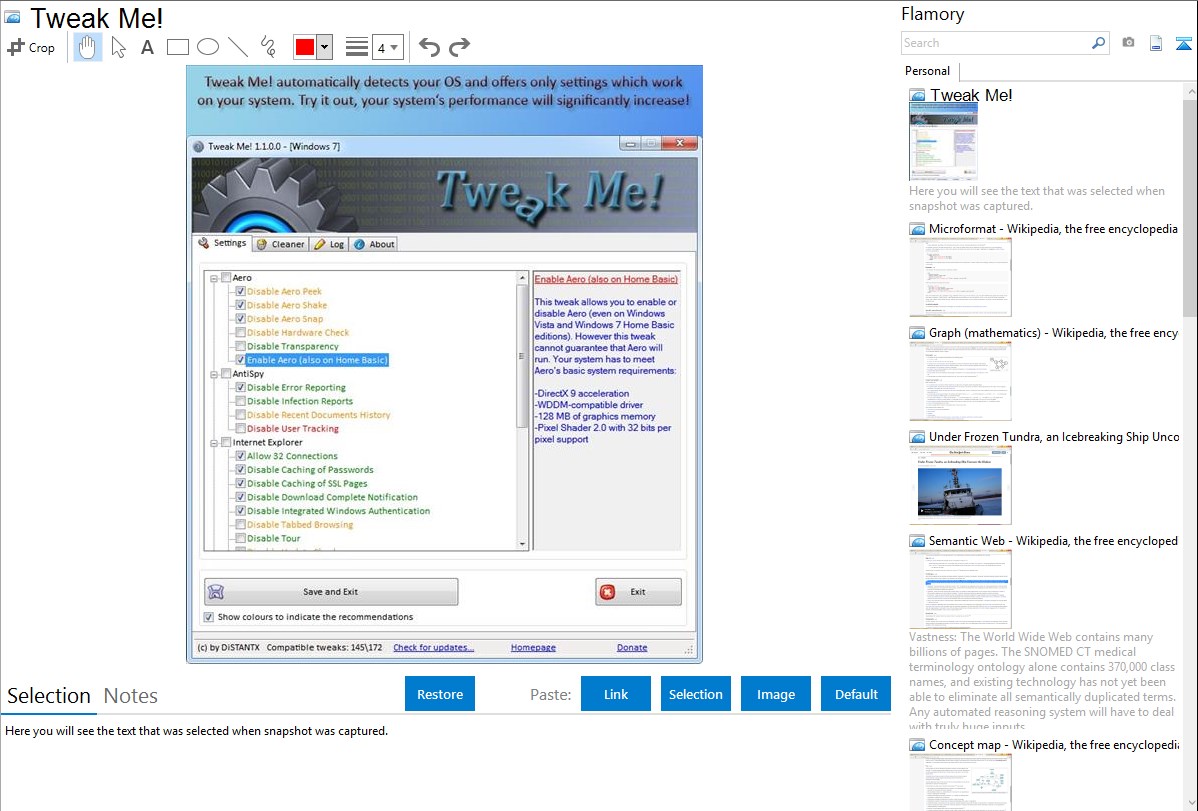Switch to the Selection tab
This screenshot has width=1198, height=811.
tap(49, 696)
